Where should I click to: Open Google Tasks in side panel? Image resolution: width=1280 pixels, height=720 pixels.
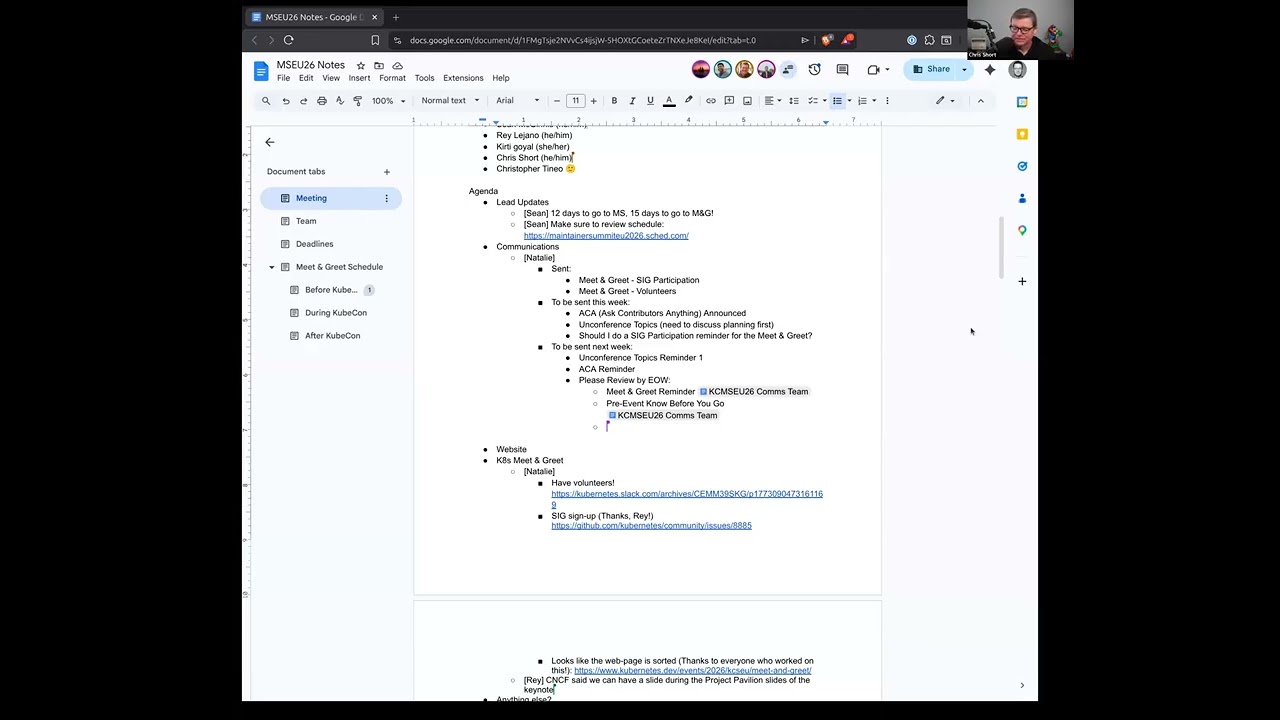1022,166
